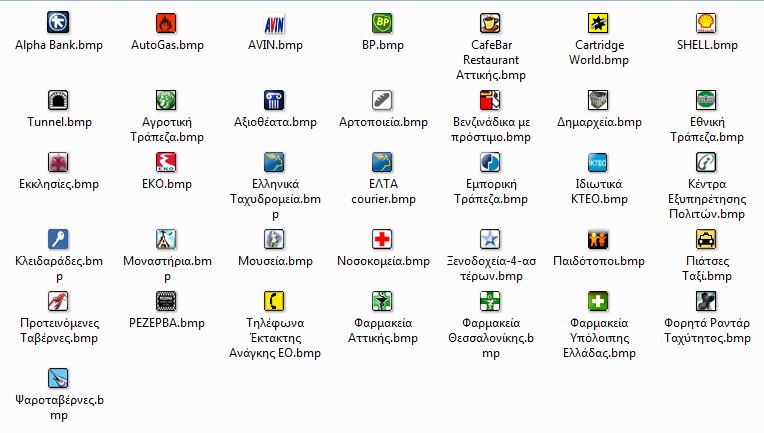Click the Ψαροταβέρνες.bmp fish icon
The image size is (764, 433).
[58, 378]
